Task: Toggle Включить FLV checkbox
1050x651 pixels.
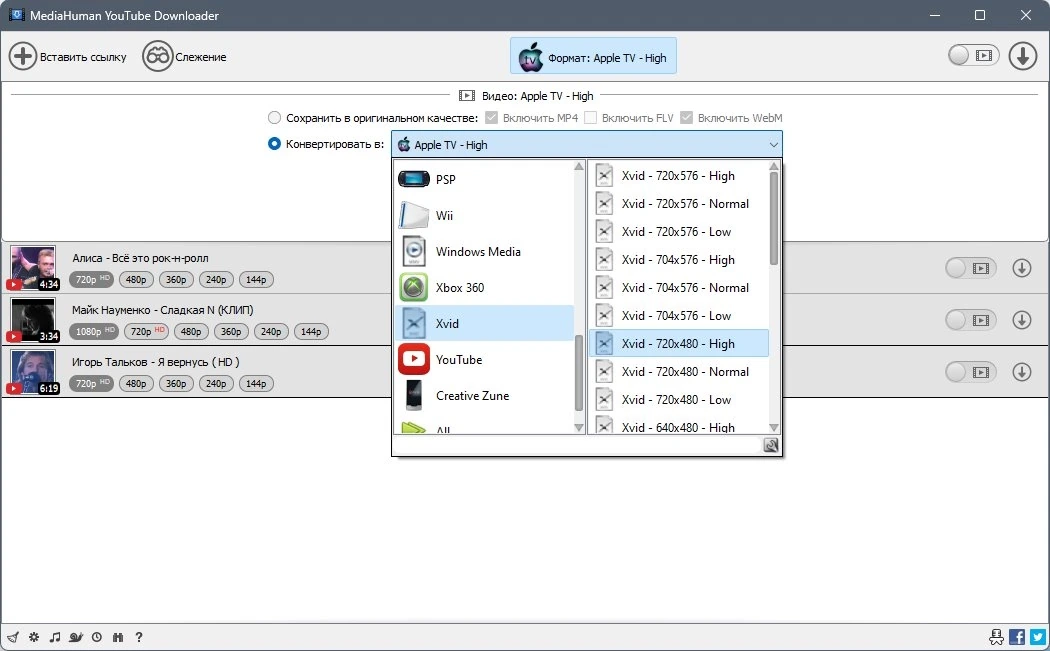Action: [x=590, y=118]
